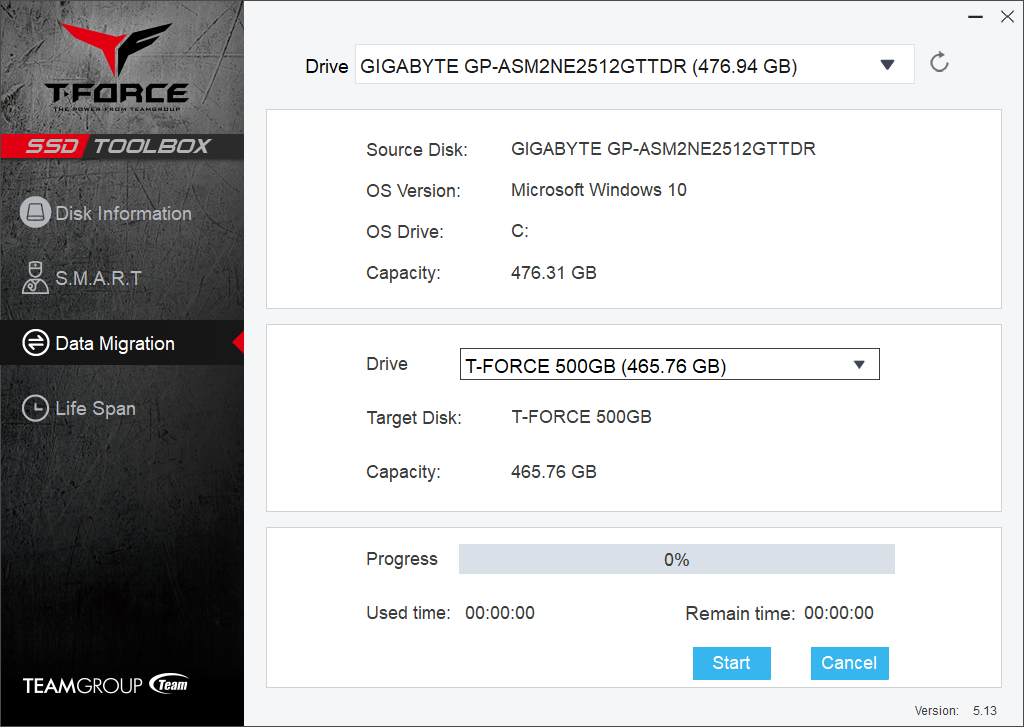This screenshot has width=1024, height=727.
Task: Click the version number 5.13
Action: [985, 711]
